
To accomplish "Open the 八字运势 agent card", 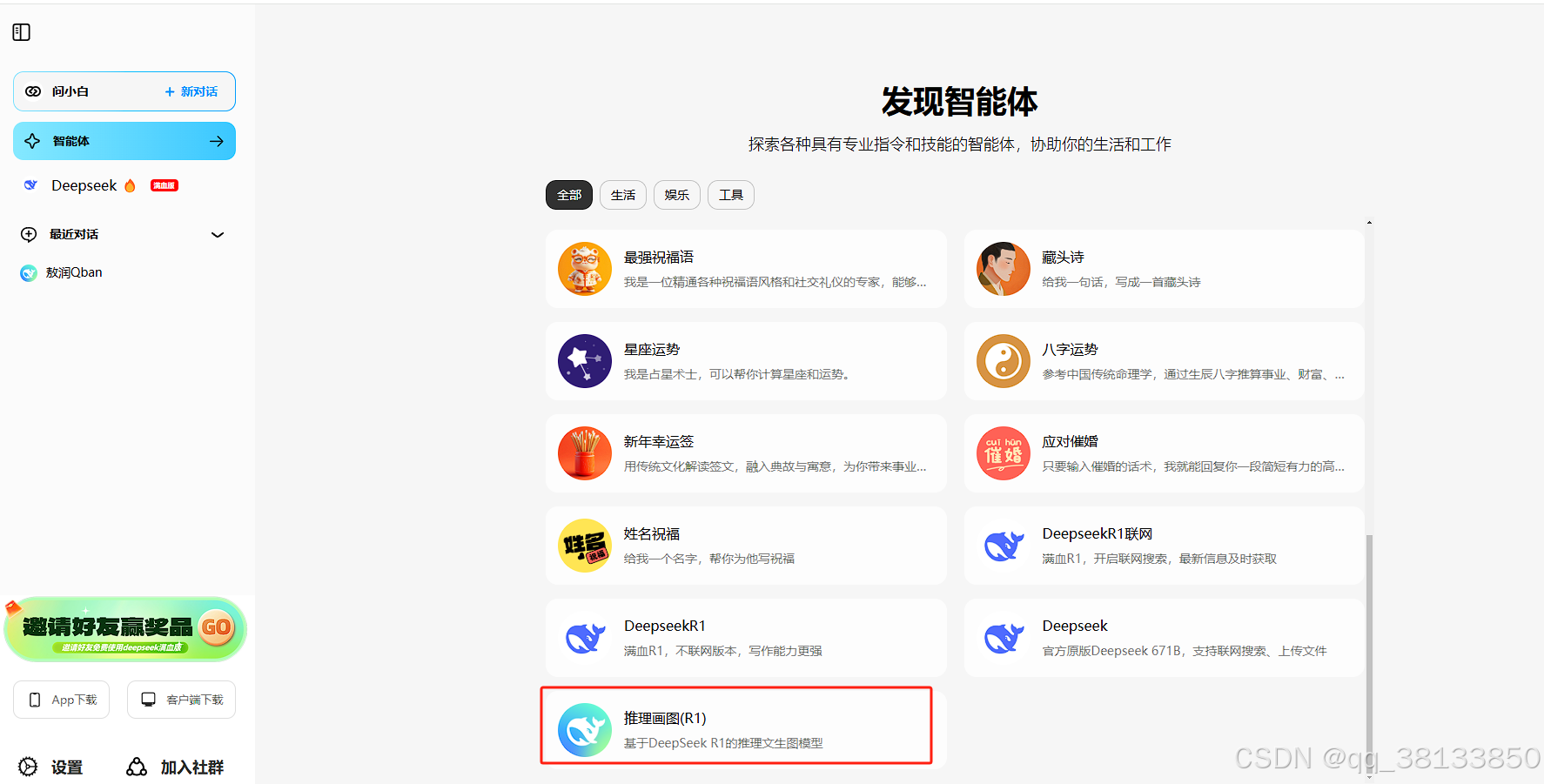I will (x=1165, y=361).
